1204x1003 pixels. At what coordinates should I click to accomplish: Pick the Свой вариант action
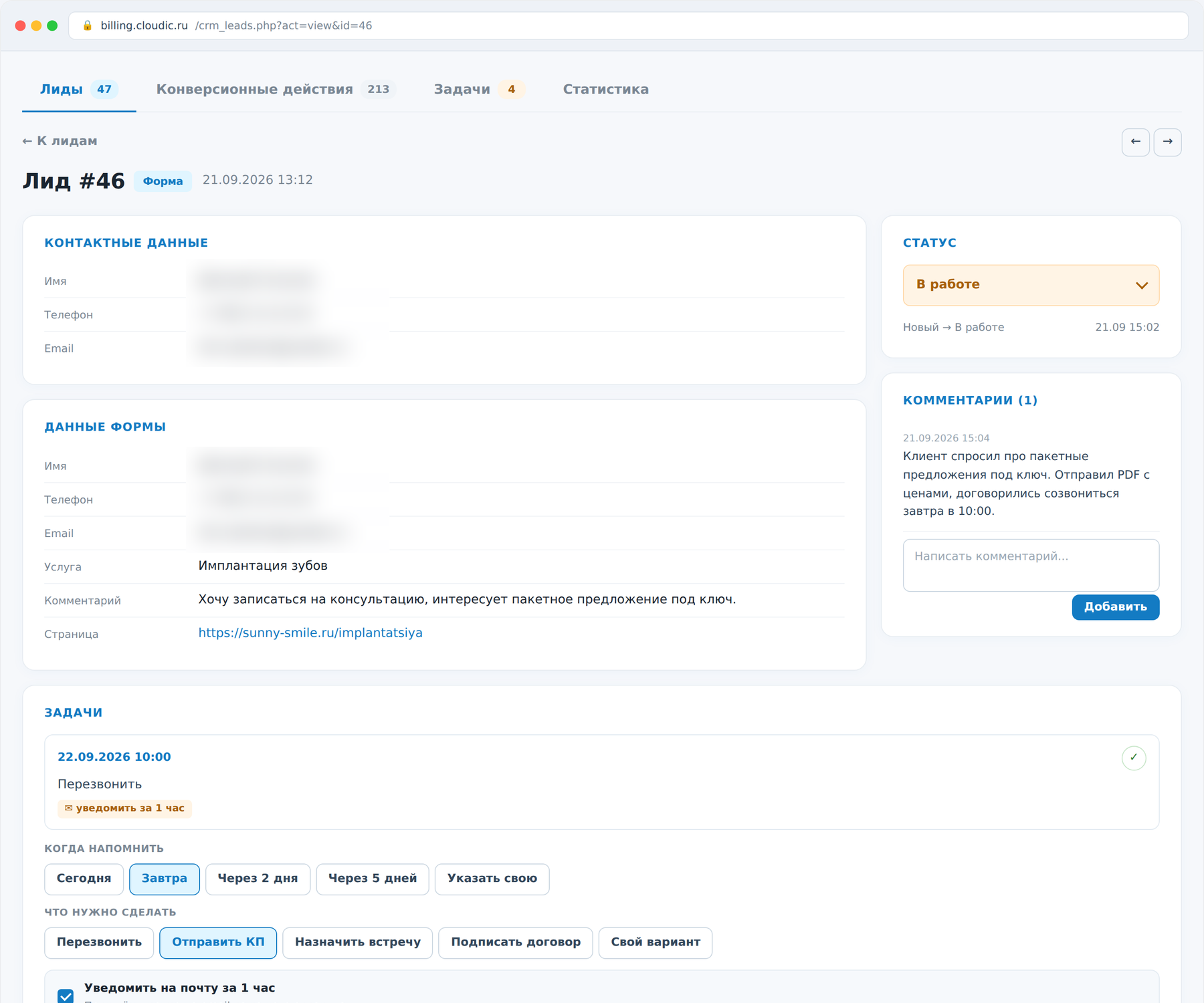tap(656, 942)
